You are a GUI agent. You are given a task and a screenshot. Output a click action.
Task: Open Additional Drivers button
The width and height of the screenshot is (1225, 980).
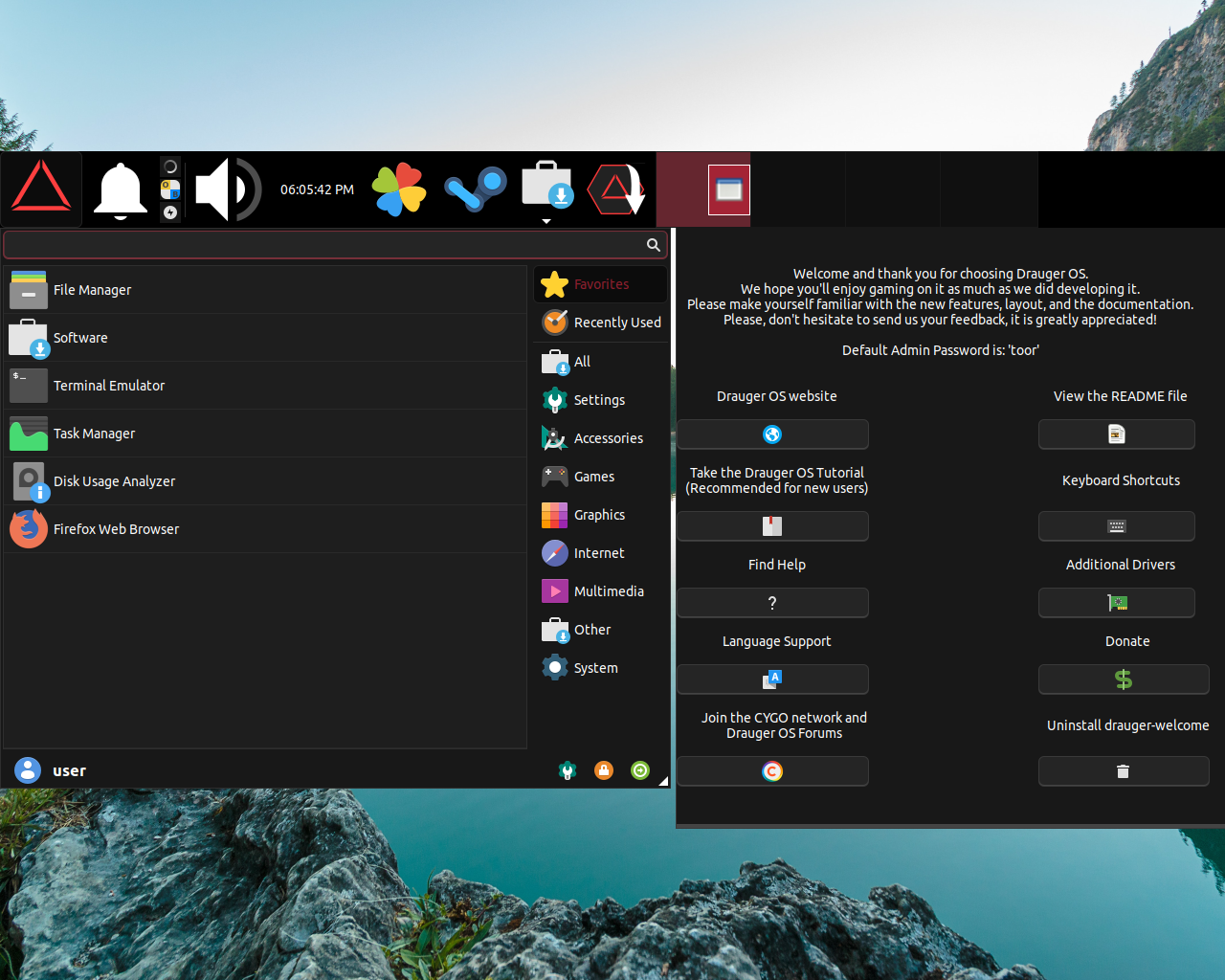pyautogui.click(x=1117, y=603)
